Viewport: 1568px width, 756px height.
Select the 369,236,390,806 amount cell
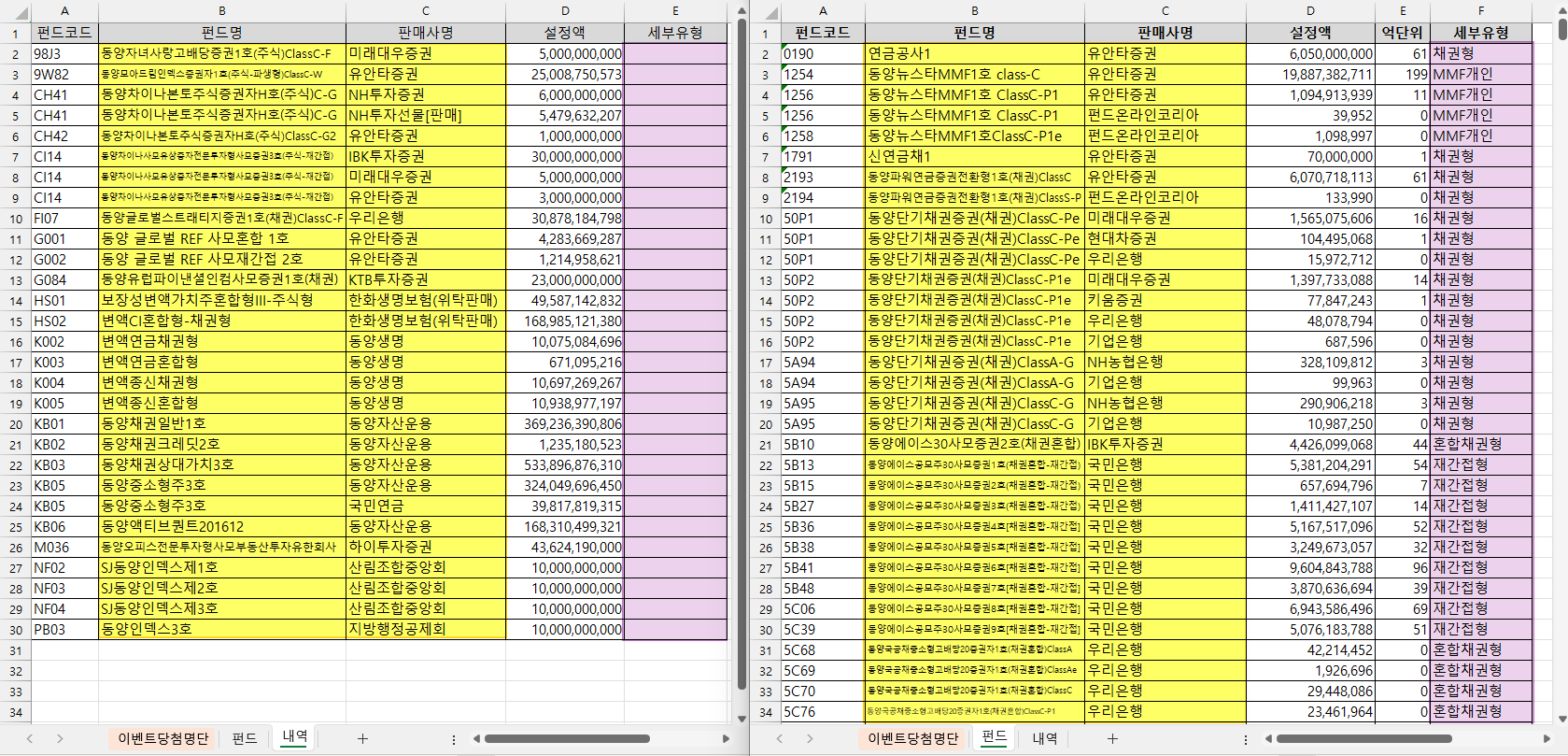point(565,424)
